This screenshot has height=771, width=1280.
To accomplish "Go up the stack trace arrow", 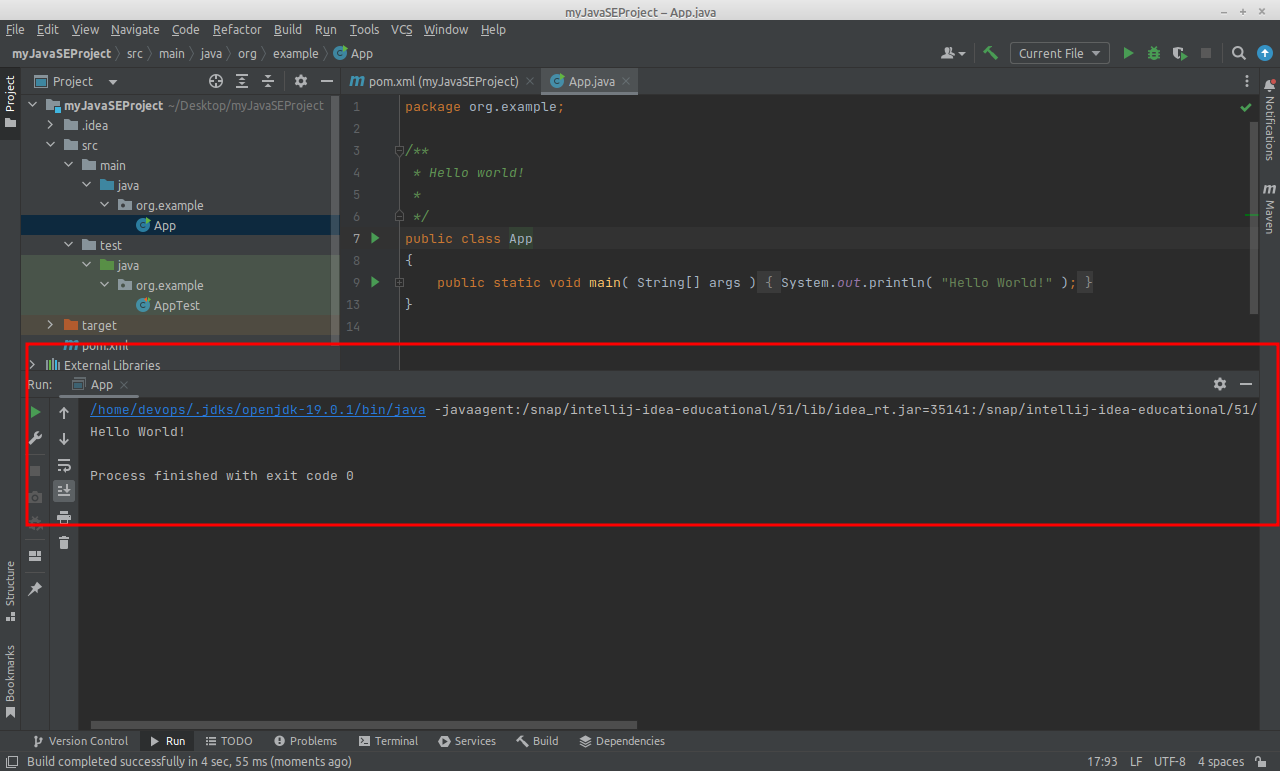I will (x=64, y=412).
